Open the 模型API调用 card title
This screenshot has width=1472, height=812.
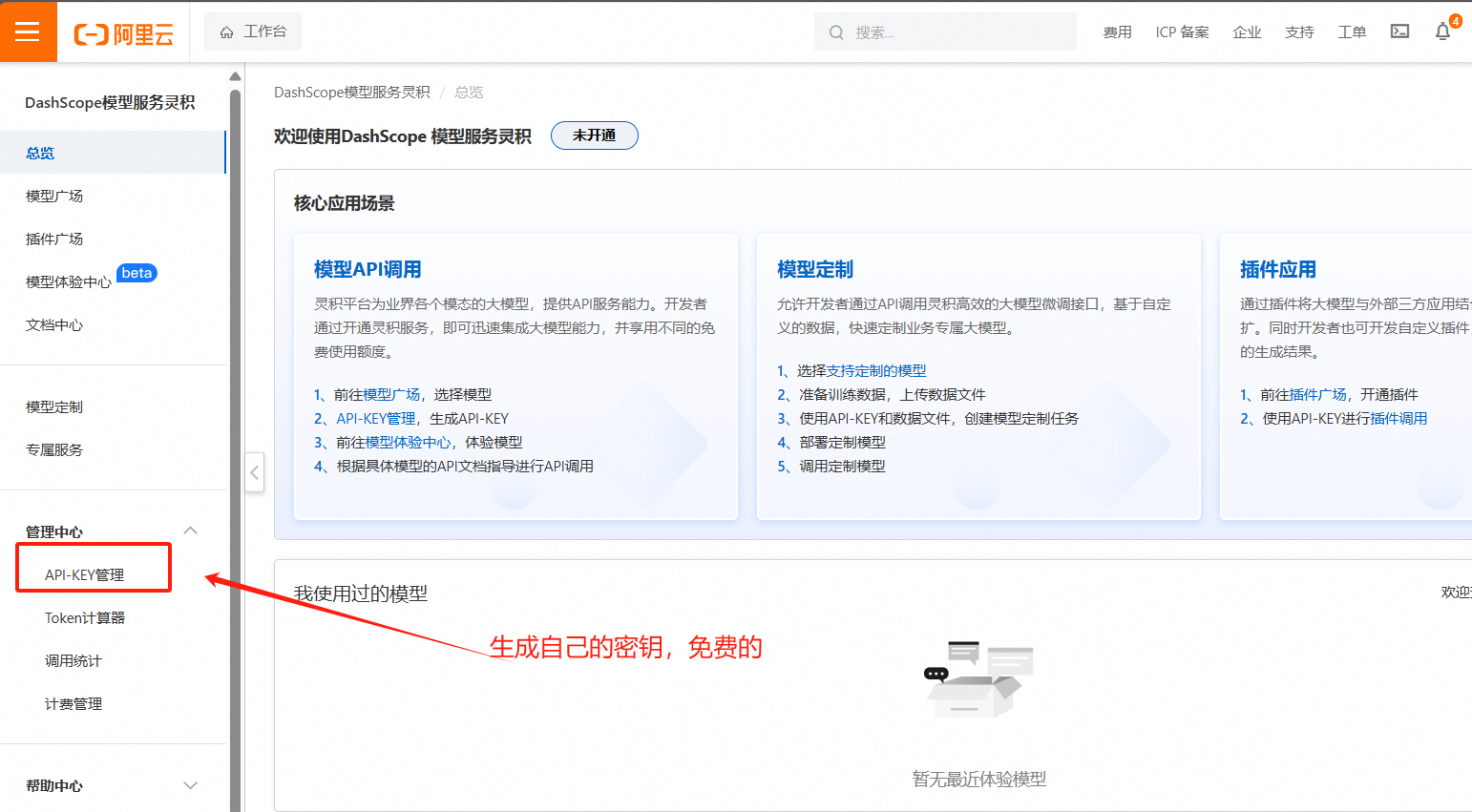(368, 269)
